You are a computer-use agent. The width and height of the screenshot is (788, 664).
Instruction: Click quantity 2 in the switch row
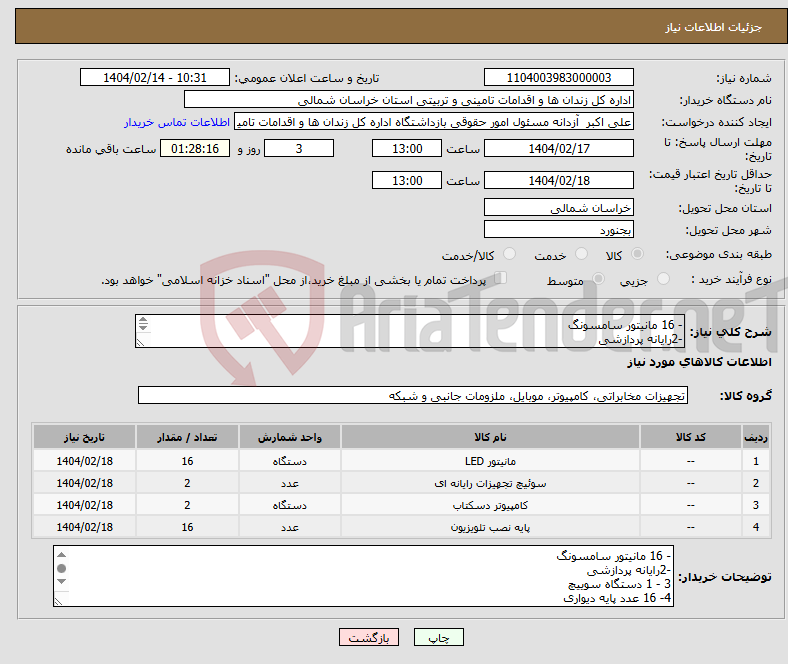187,483
